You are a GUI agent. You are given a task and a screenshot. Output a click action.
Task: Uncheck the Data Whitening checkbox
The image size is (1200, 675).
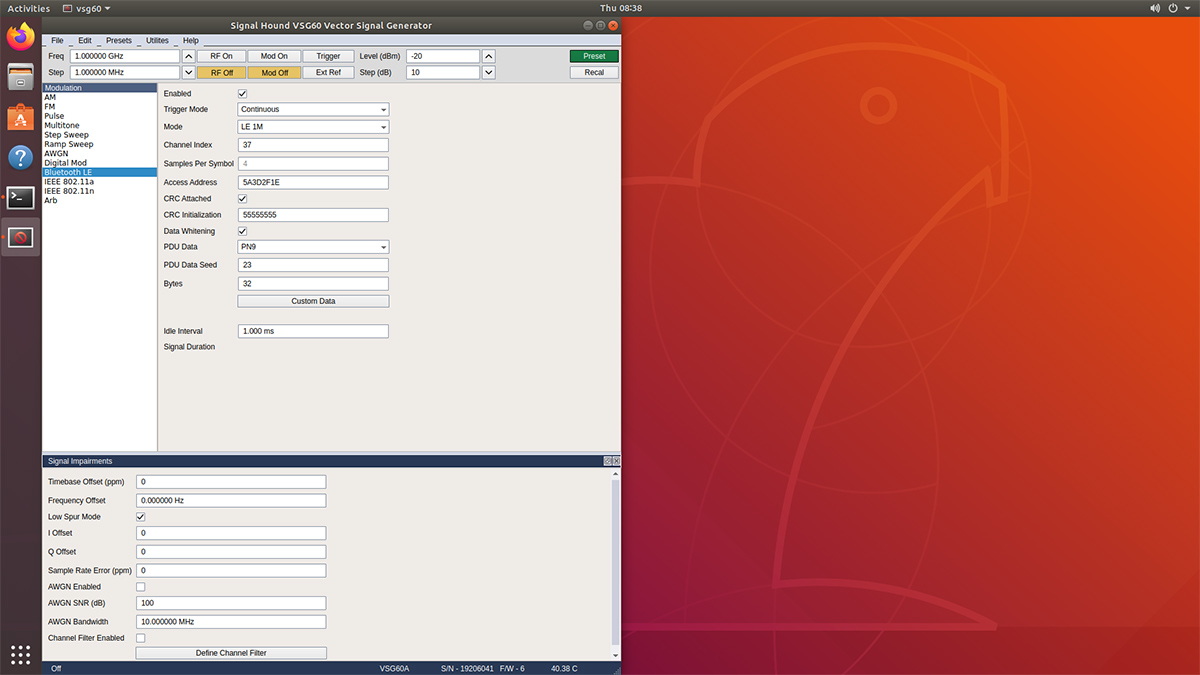pyautogui.click(x=241, y=231)
